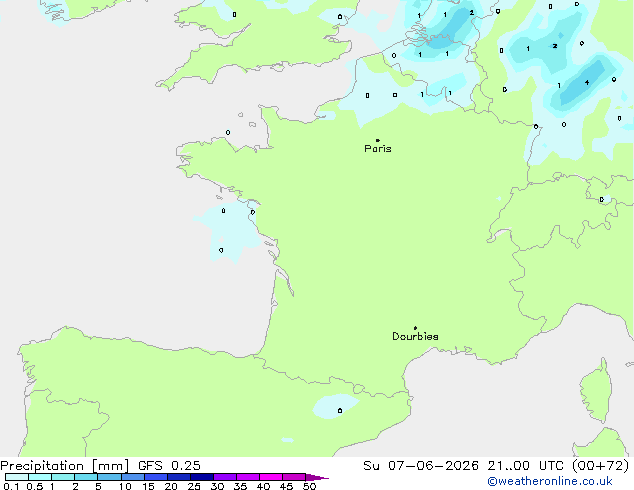This screenshot has height=490, width=634.
Task: Click the 'Precipitation [mm]' title text
Action: 65,466
